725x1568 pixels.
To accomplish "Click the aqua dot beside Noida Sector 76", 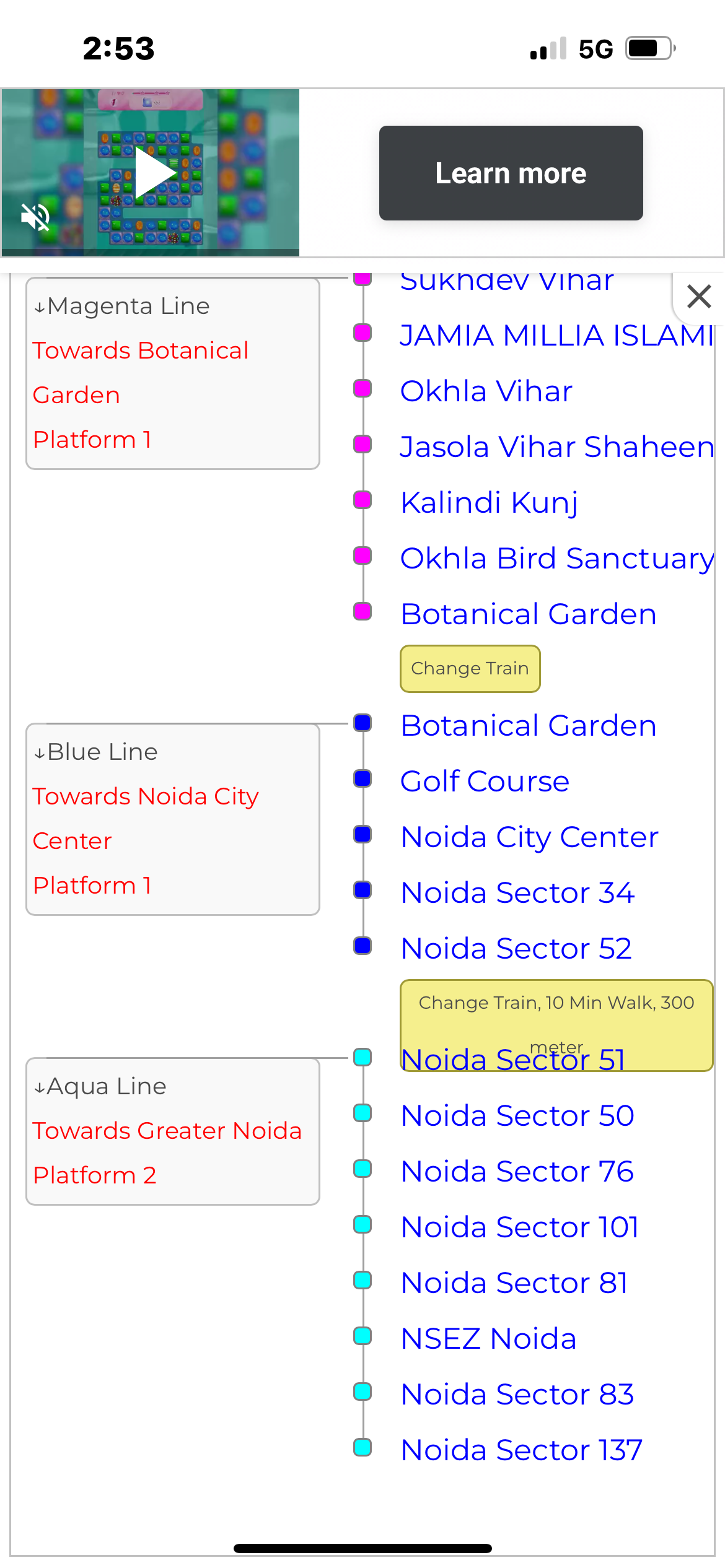I will (x=362, y=1169).
